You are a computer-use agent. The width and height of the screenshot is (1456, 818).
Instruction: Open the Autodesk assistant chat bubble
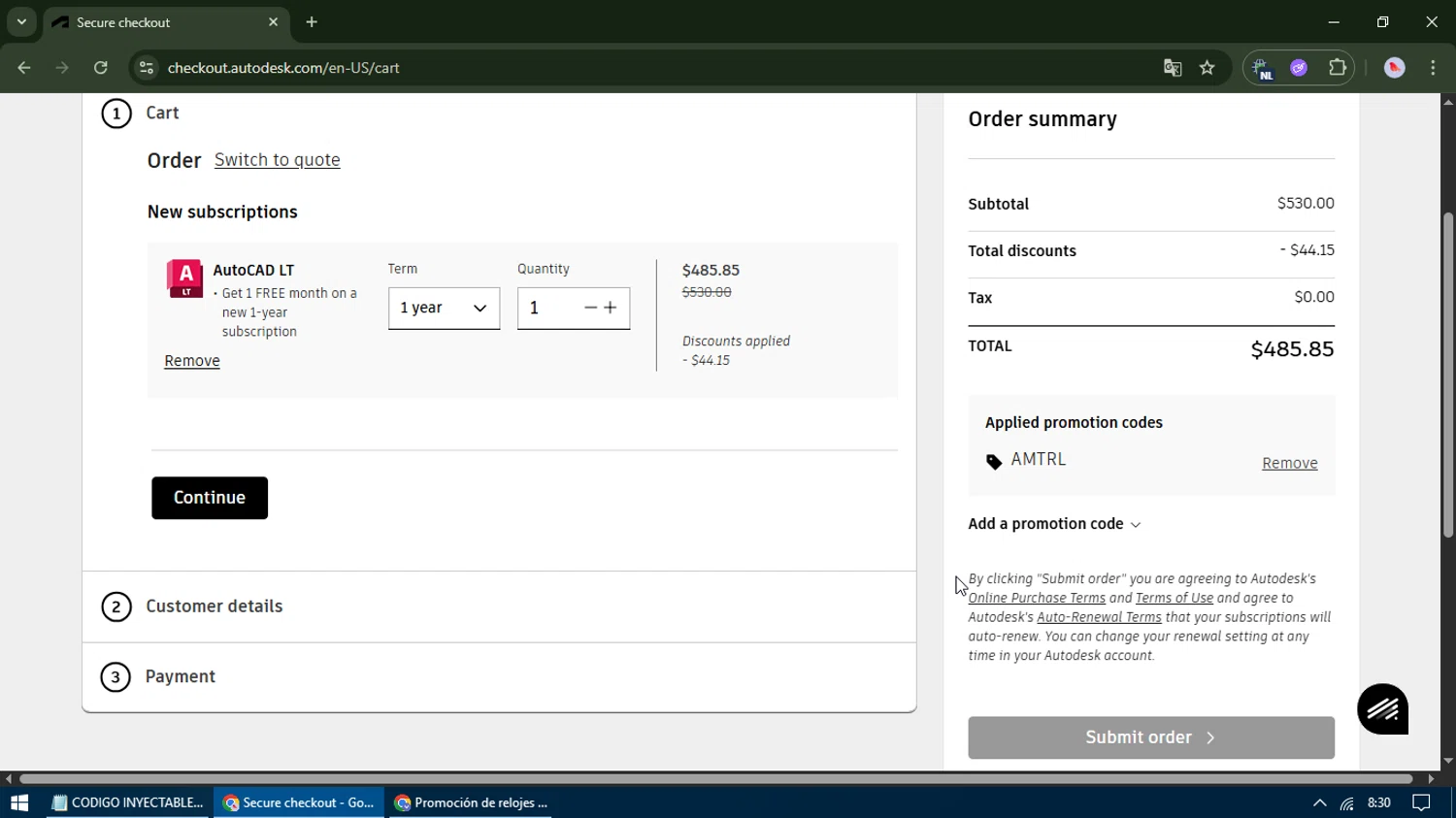click(1382, 709)
